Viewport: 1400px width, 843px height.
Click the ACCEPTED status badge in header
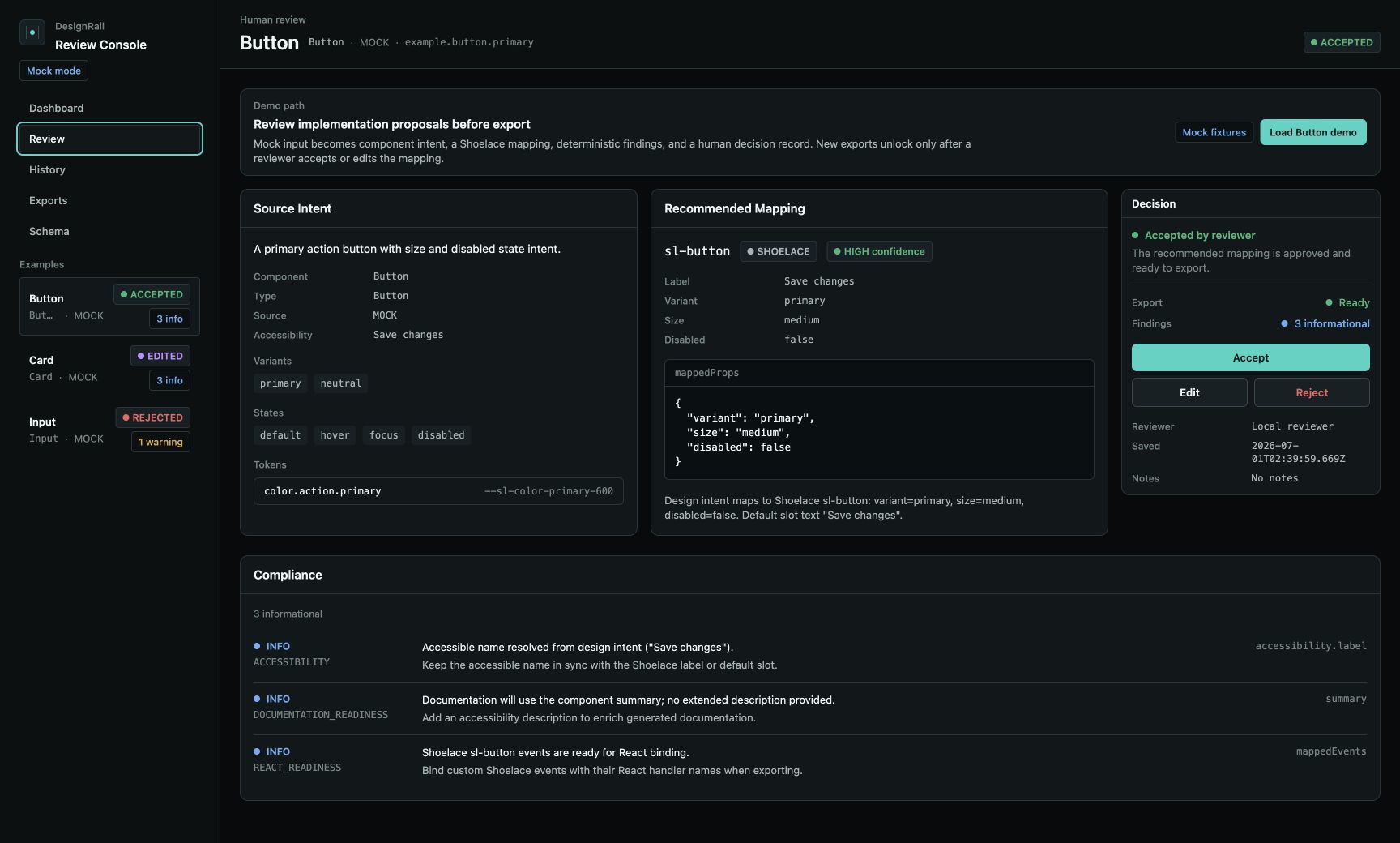tap(1341, 42)
